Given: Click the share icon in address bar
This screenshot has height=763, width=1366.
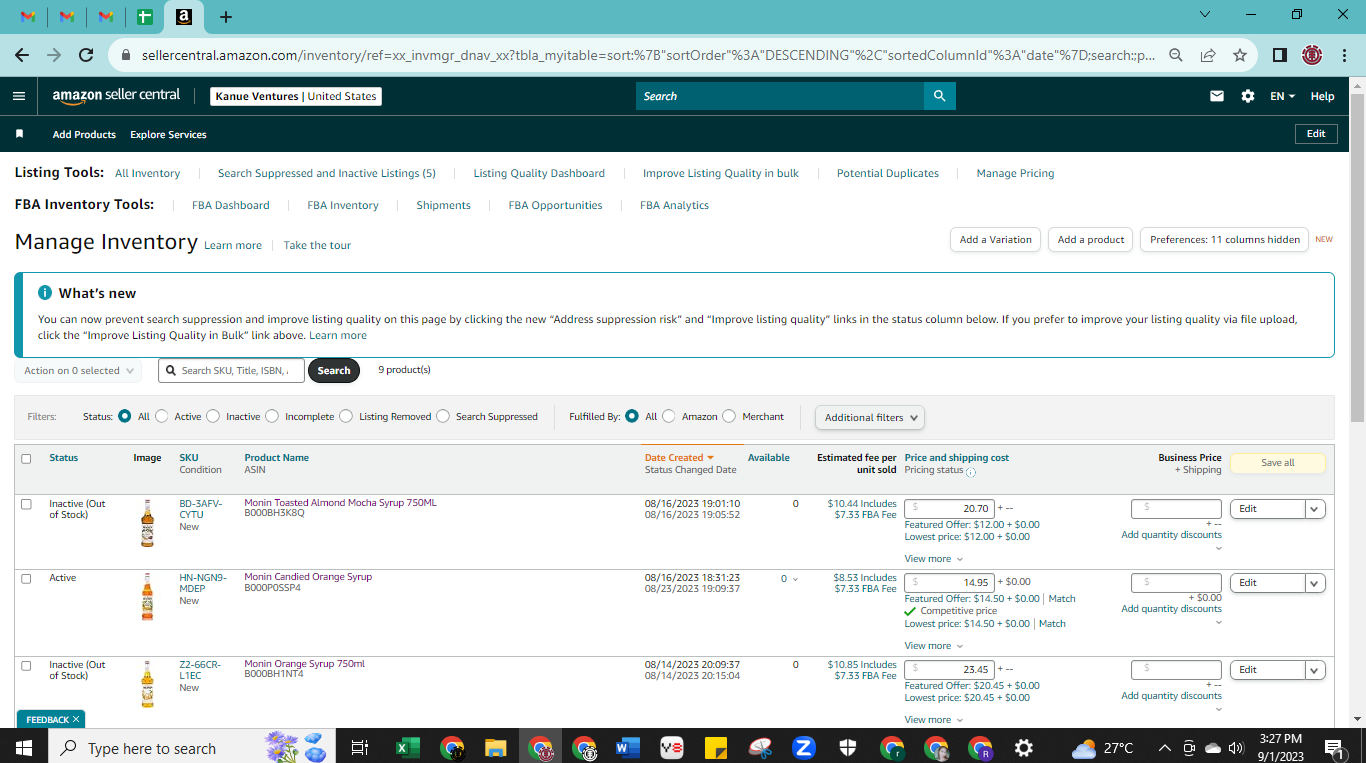Looking at the screenshot, I should (x=1208, y=55).
